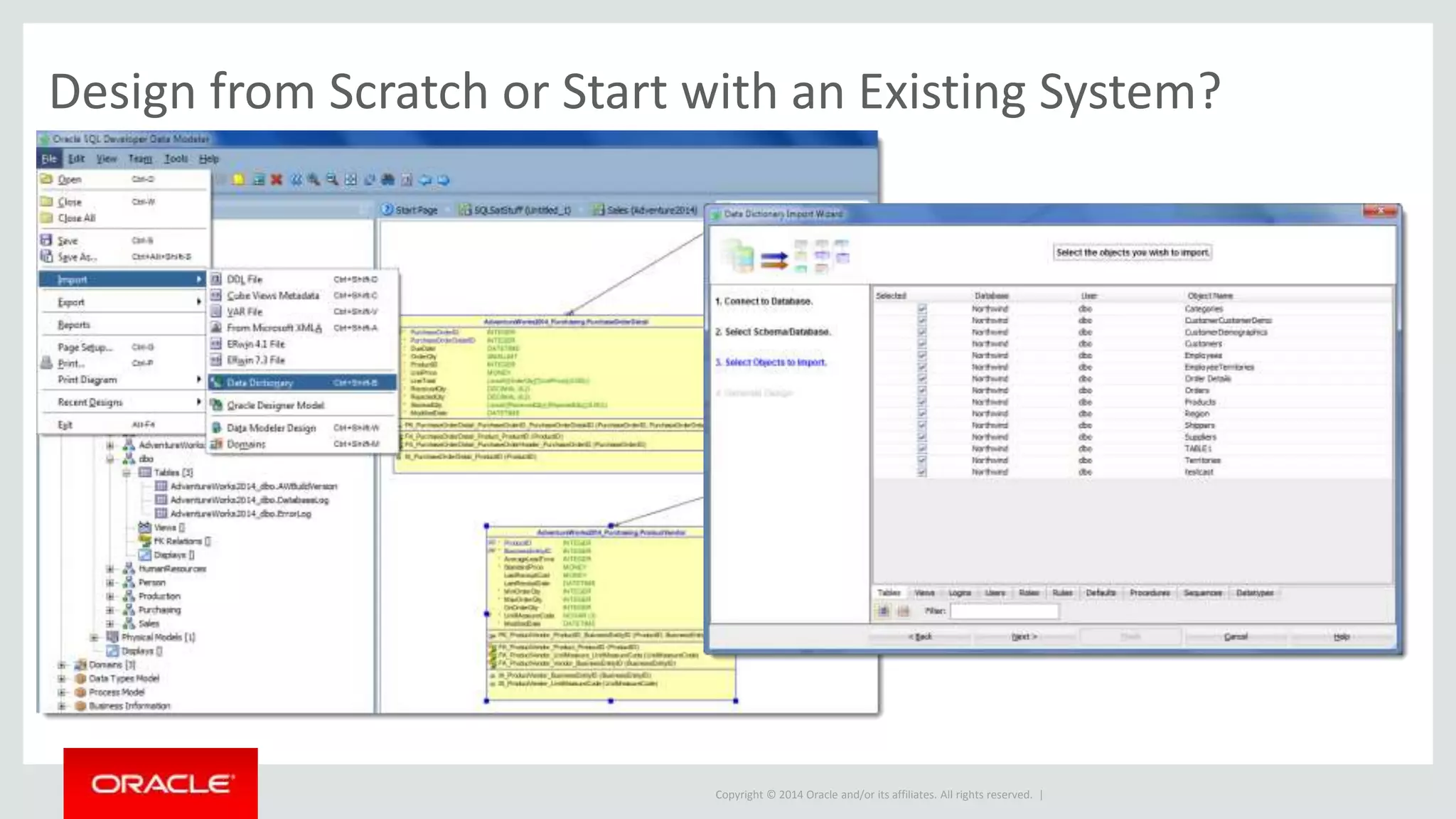Uncheck the Shippers row checkbox
Image resolution: width=1456 pixels, height=819 pixels.
tap(922, 425)
